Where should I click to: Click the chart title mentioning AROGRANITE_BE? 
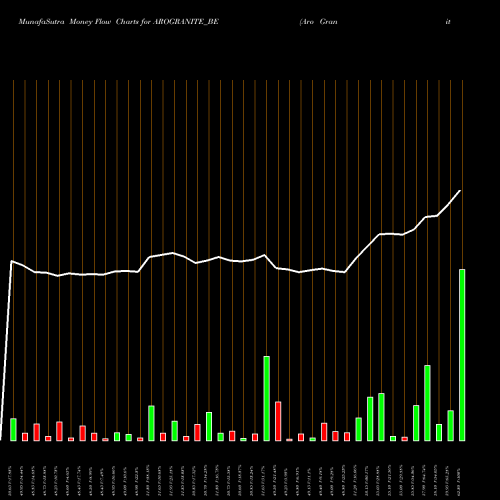click(119, 22)
